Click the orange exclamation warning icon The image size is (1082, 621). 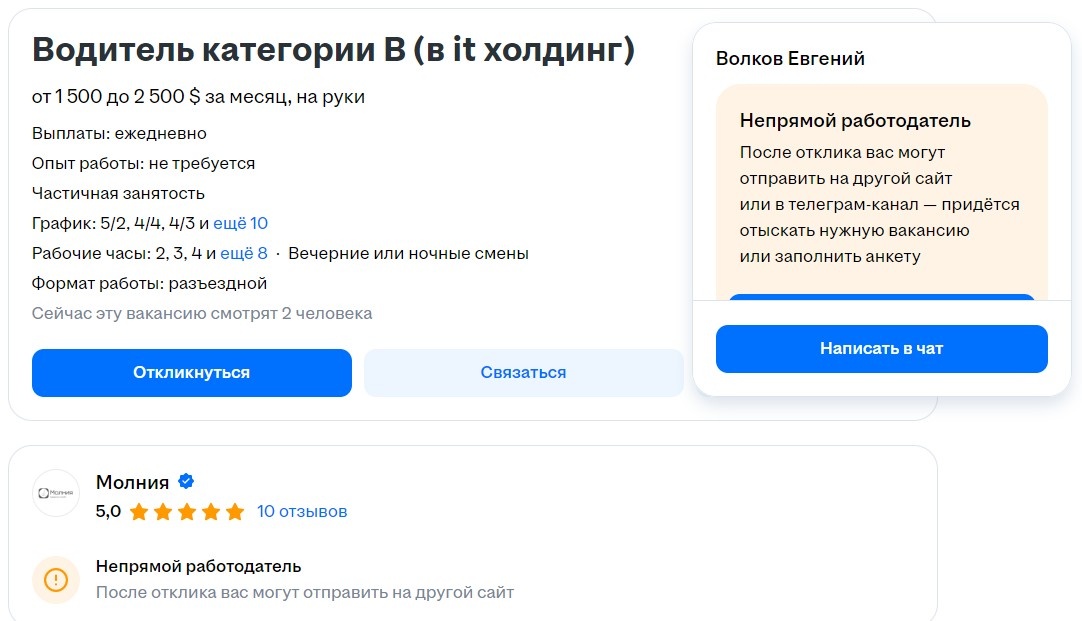point(55,579)
